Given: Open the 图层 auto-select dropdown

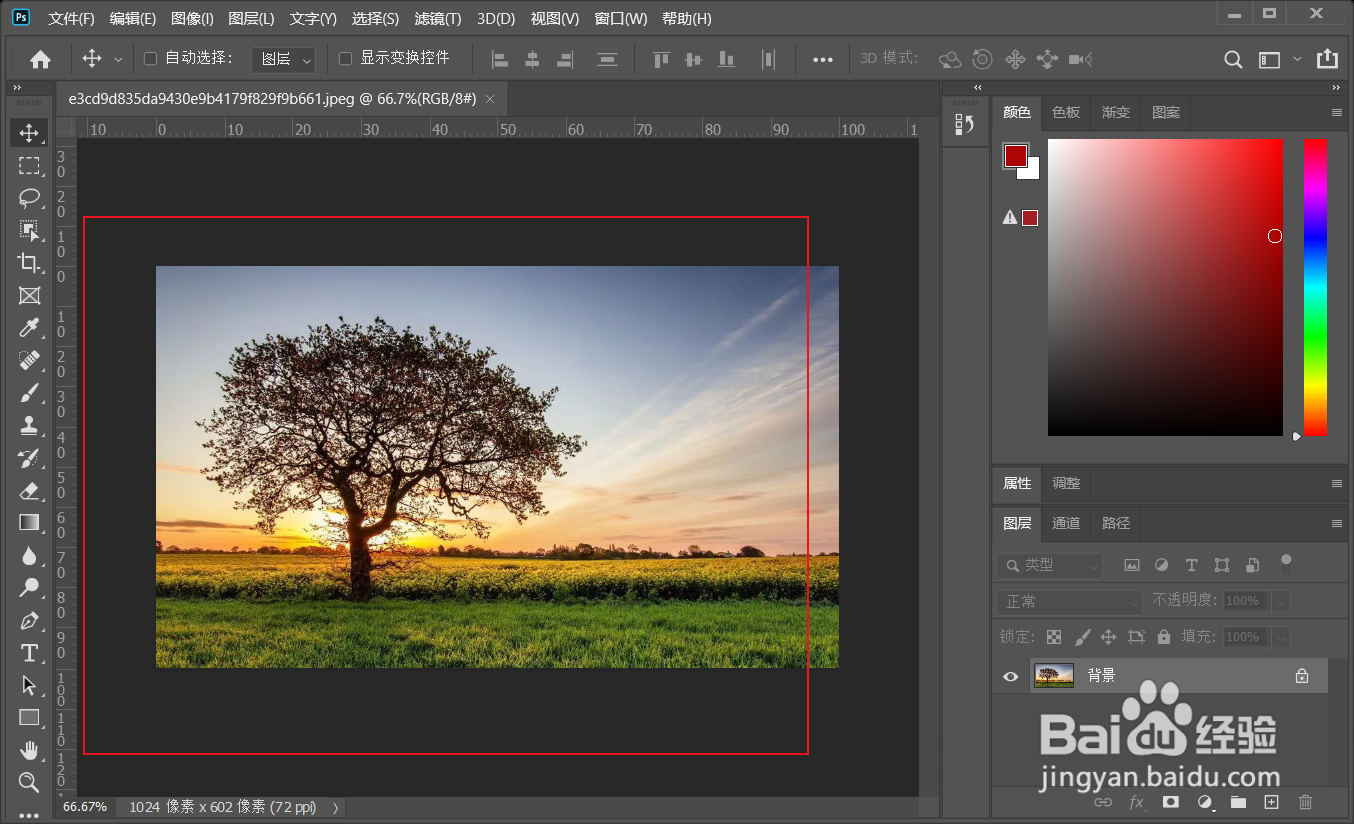Looking at the screenshot, I should (x=284, y=60).
